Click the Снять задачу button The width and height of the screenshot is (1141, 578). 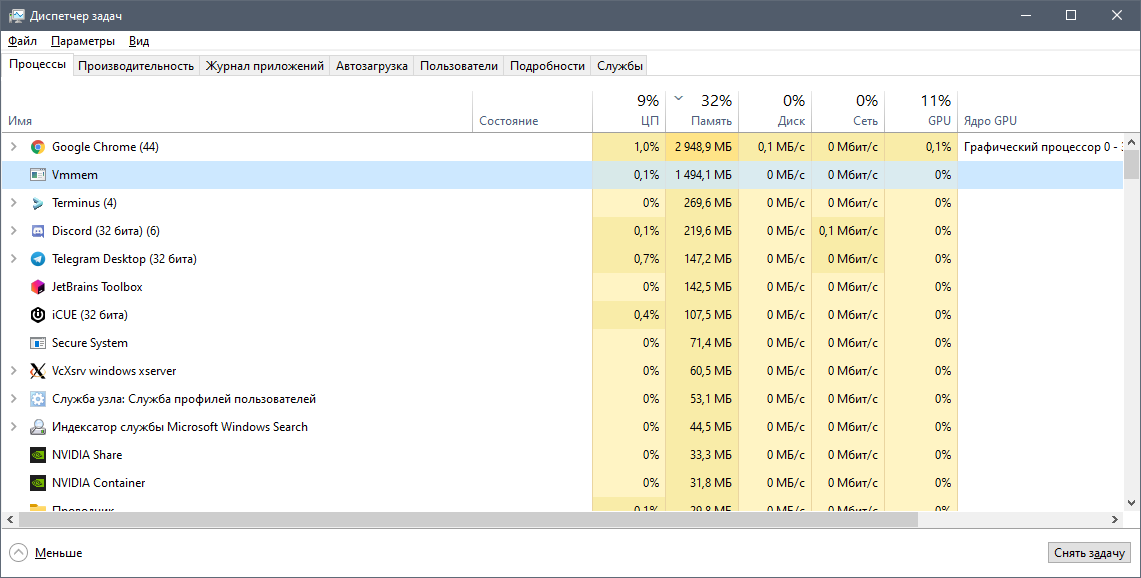point(1089,553)
